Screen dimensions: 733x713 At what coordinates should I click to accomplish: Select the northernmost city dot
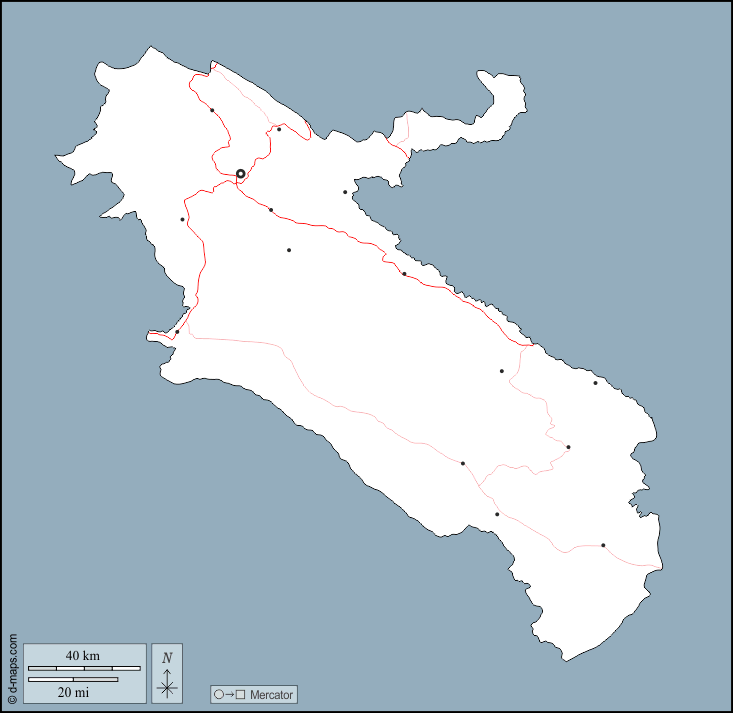[x=212, y=110]
